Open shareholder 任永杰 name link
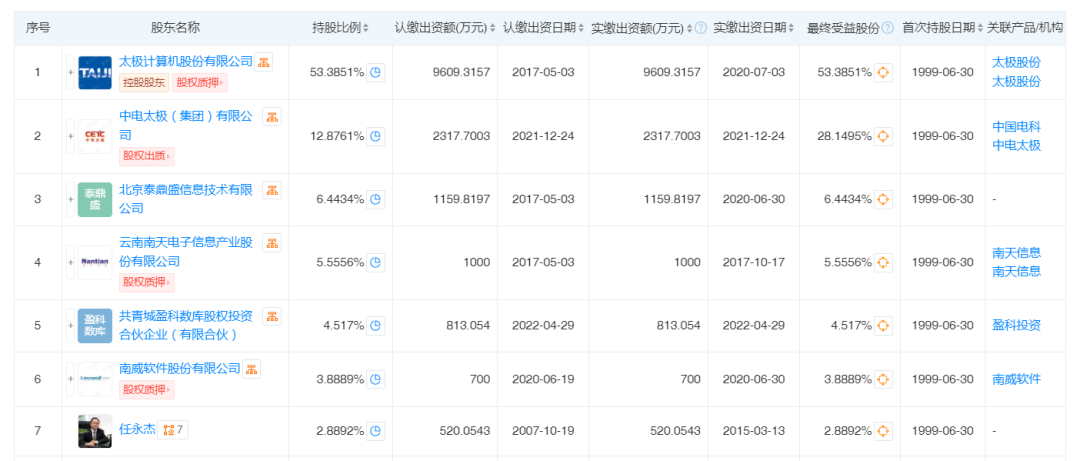The height and width of the screenshot is (461, 1080). pyautogui.click(x=137, y=431)
